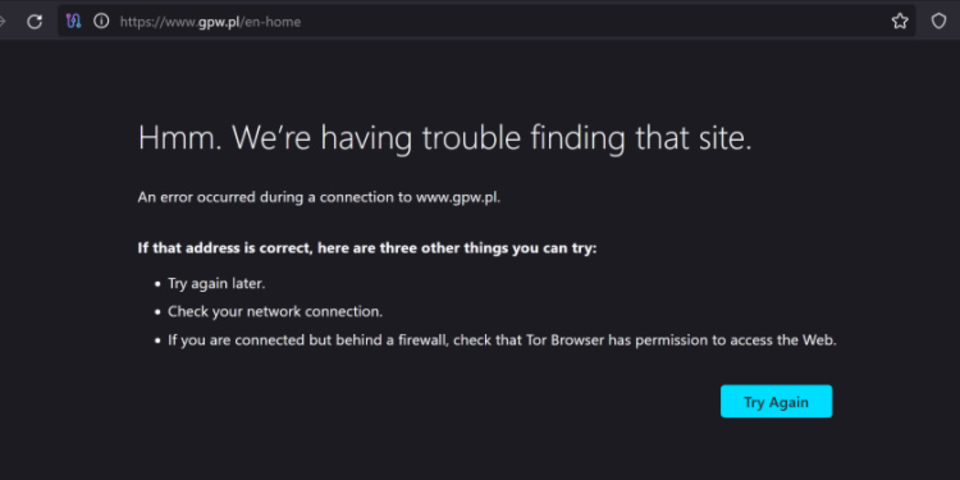Open the Tor circuit display icon

click(x=74, y=21)
